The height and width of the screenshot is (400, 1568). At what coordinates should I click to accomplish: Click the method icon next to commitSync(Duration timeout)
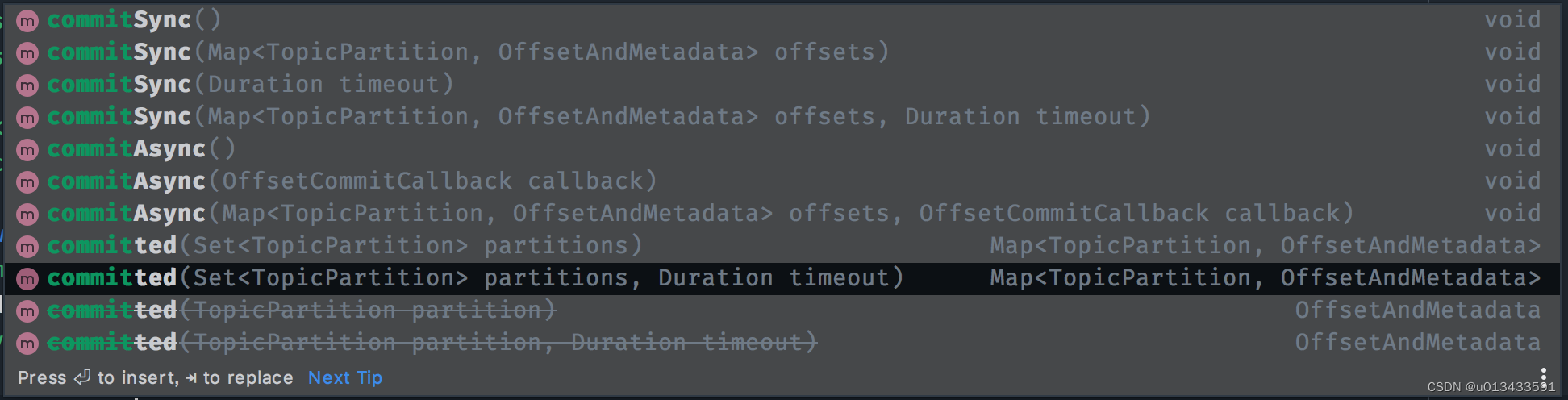(x=27, y=85)
